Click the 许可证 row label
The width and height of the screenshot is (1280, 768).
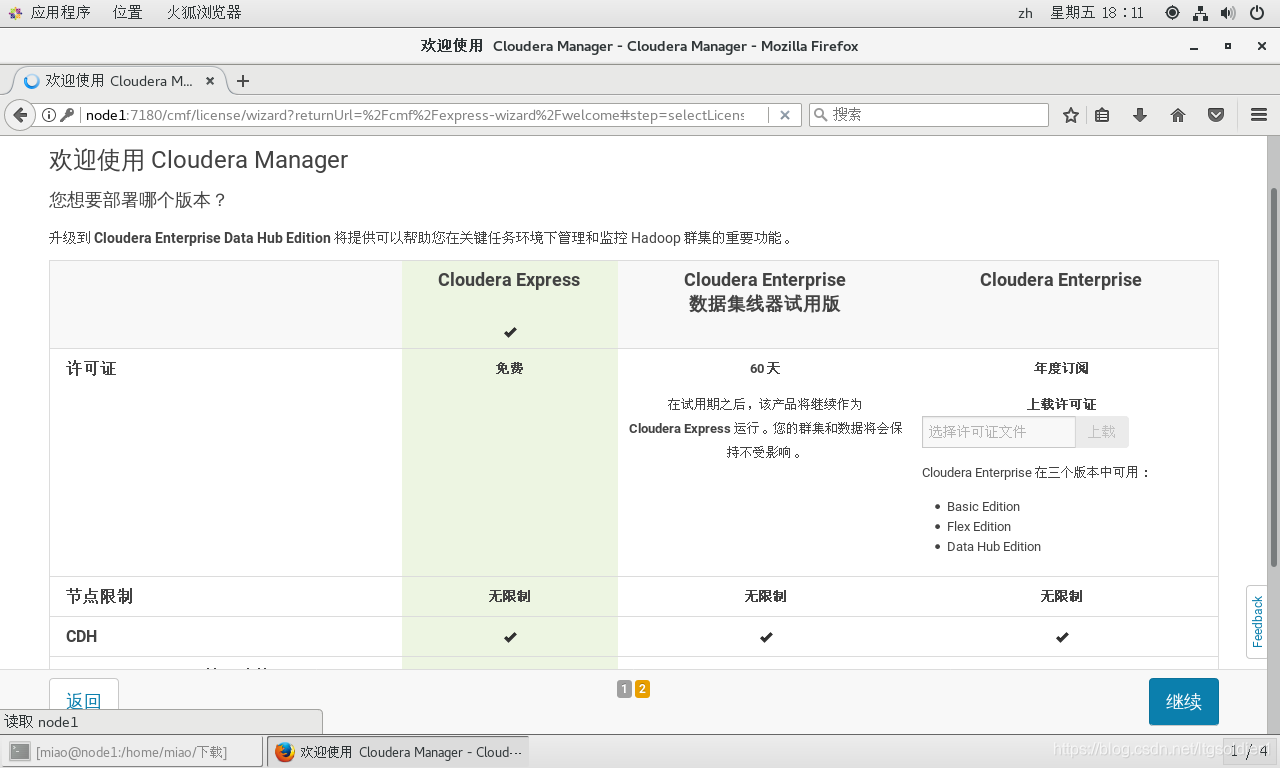click(x=91, y=368)
